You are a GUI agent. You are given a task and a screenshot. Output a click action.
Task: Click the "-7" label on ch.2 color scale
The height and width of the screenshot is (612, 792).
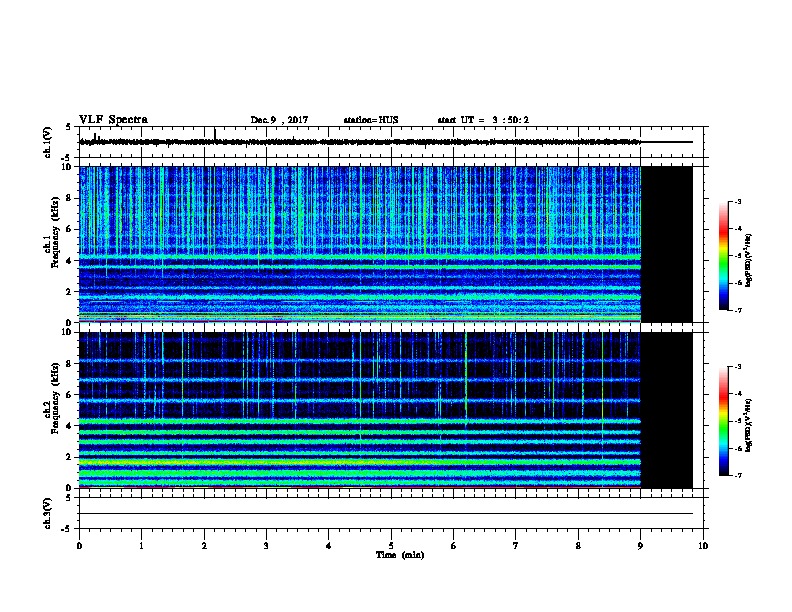pos(737,475)
